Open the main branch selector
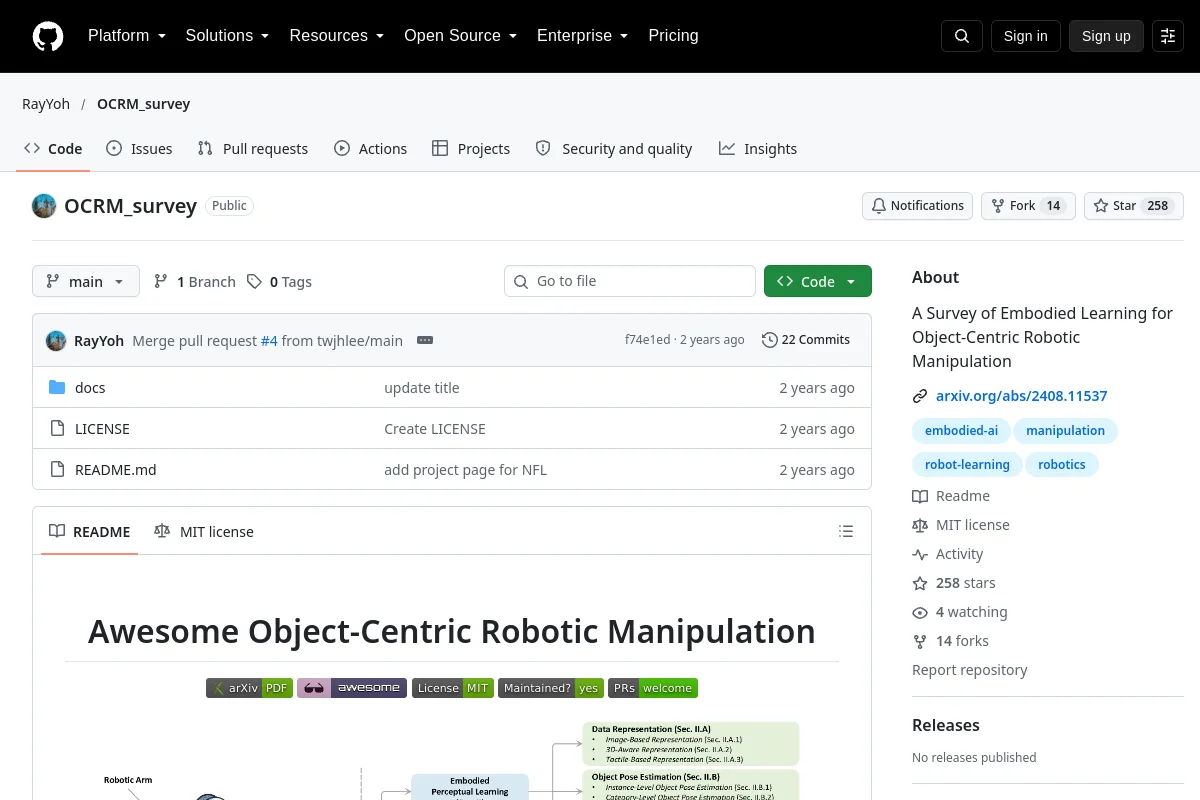 point(86,281)
